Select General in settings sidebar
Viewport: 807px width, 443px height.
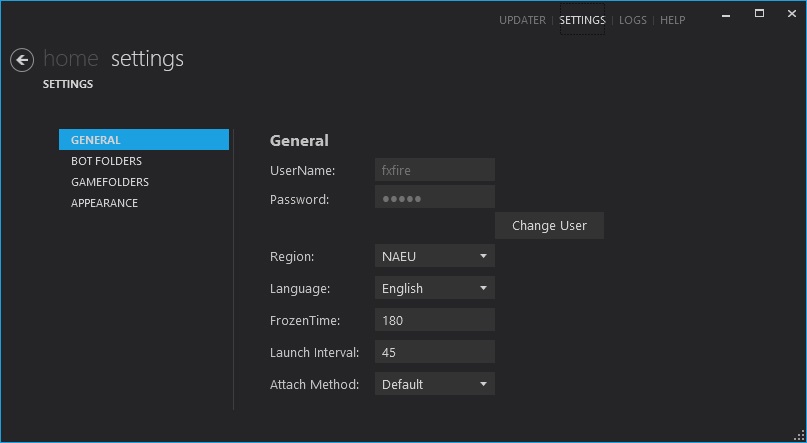click(144, 140)
